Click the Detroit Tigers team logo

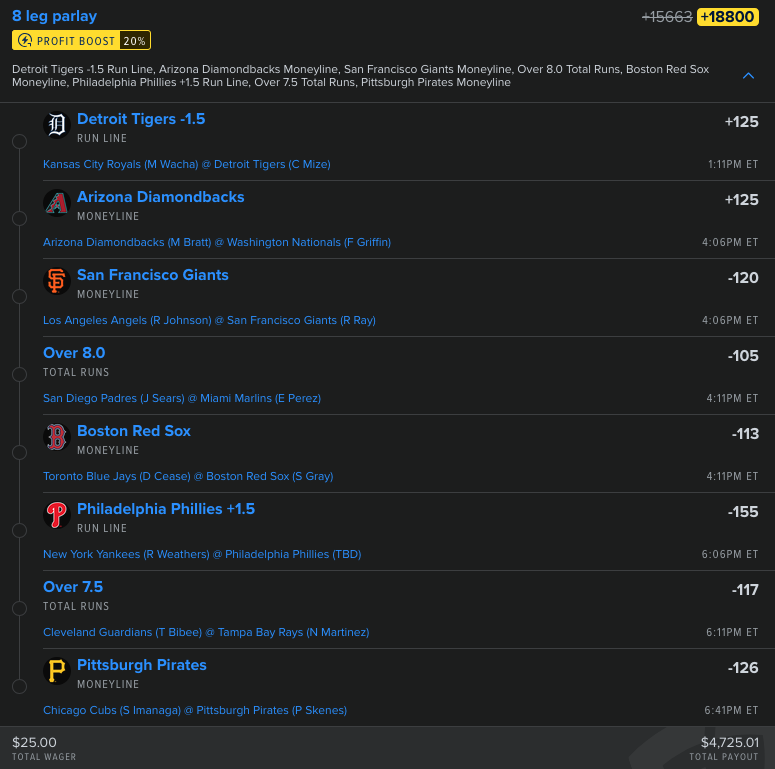pos(56,125)
